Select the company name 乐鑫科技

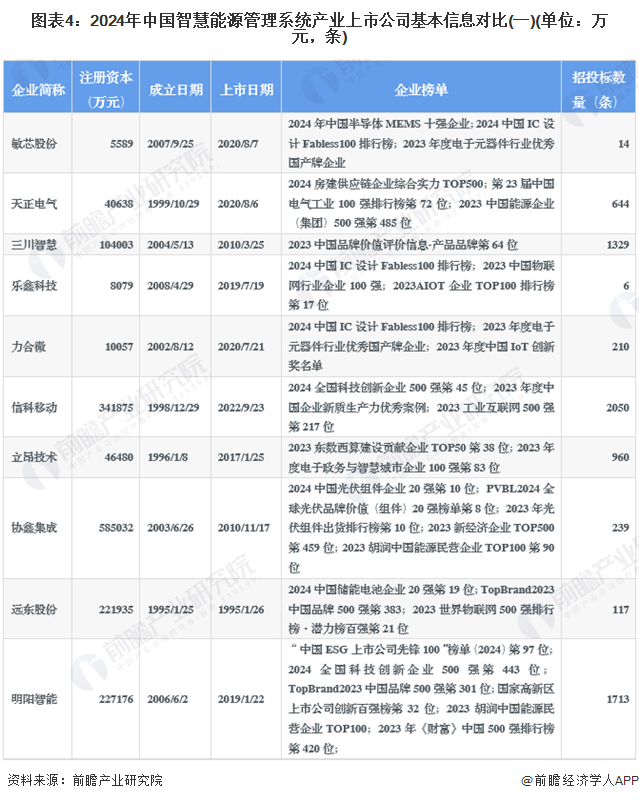[34, 286]
